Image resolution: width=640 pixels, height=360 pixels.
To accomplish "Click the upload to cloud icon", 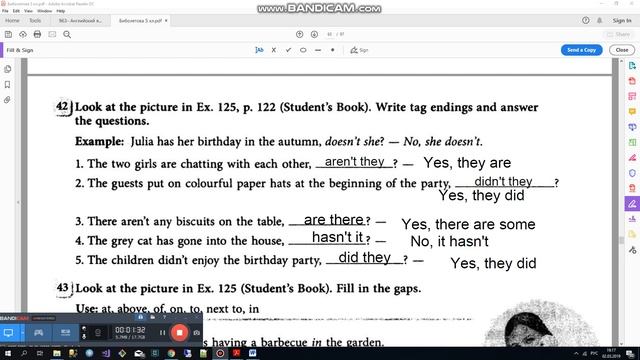I will coord(23,34).
